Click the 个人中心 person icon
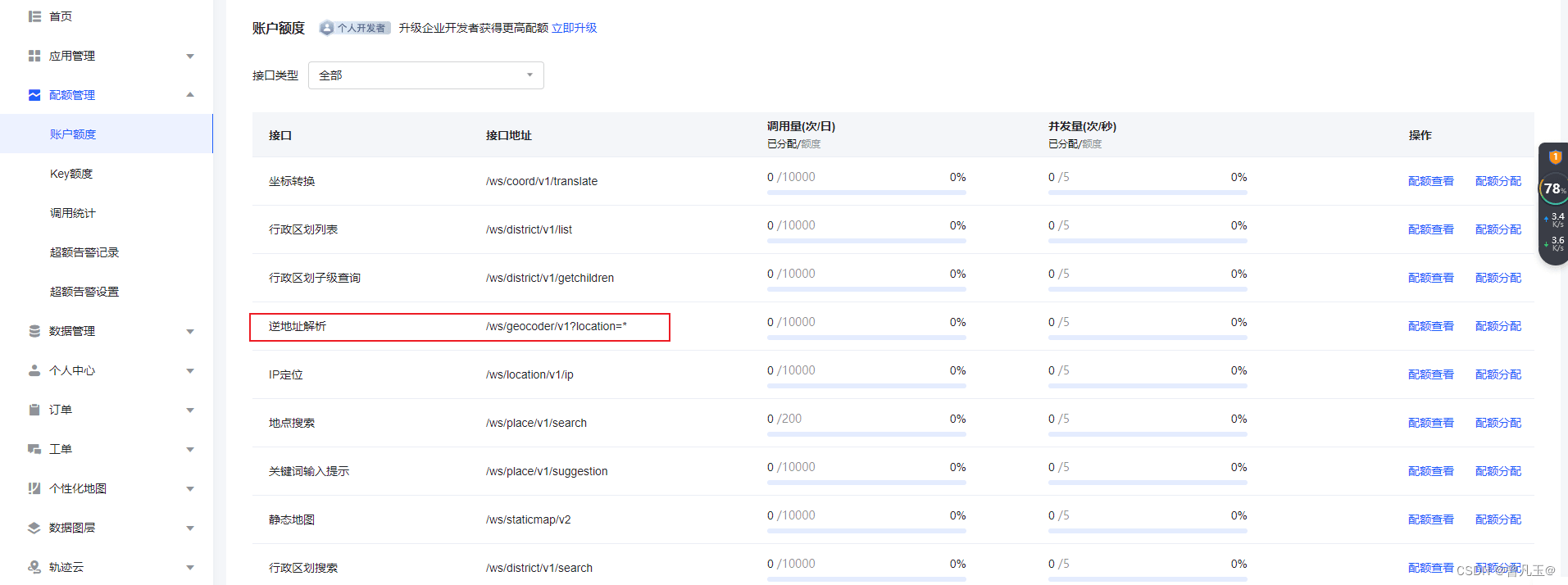1568x585 pixels. (34, 370)
